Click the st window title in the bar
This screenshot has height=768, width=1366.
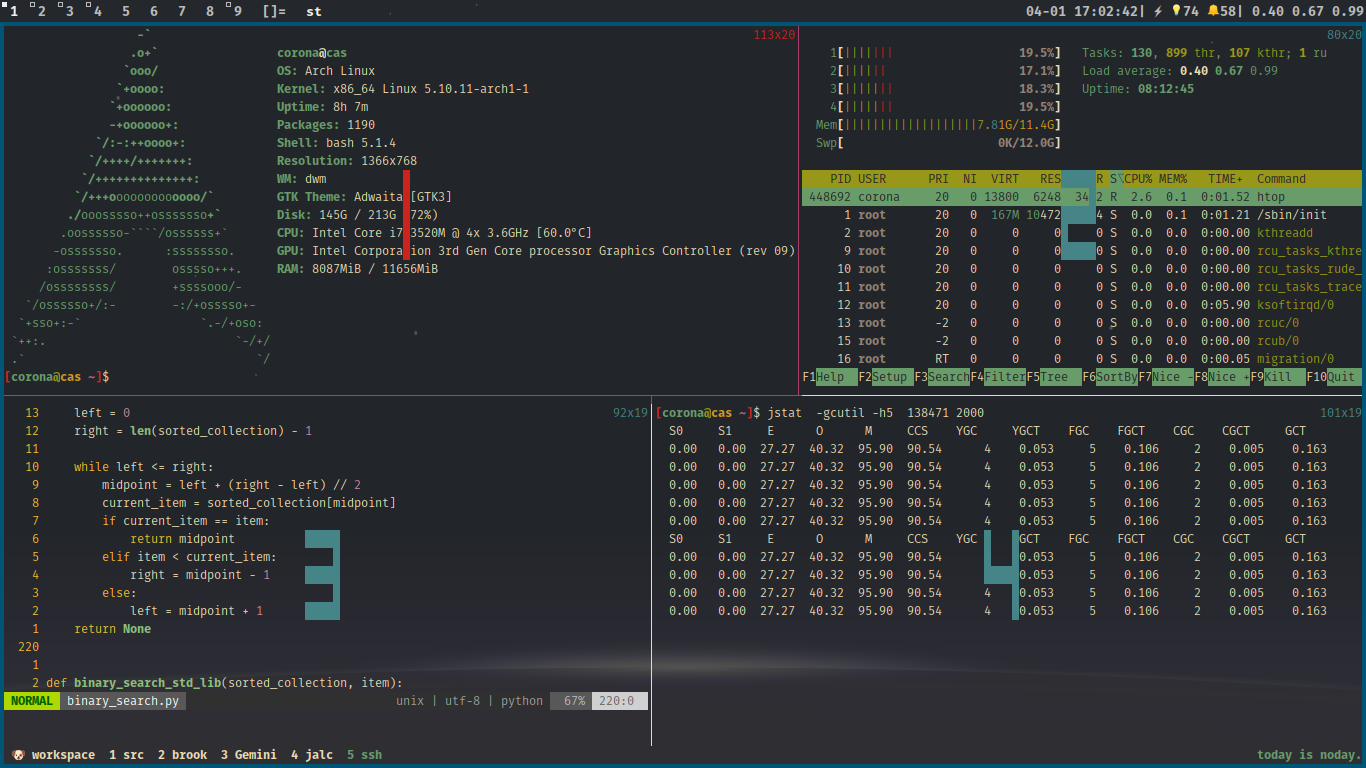tap(314, 11)
